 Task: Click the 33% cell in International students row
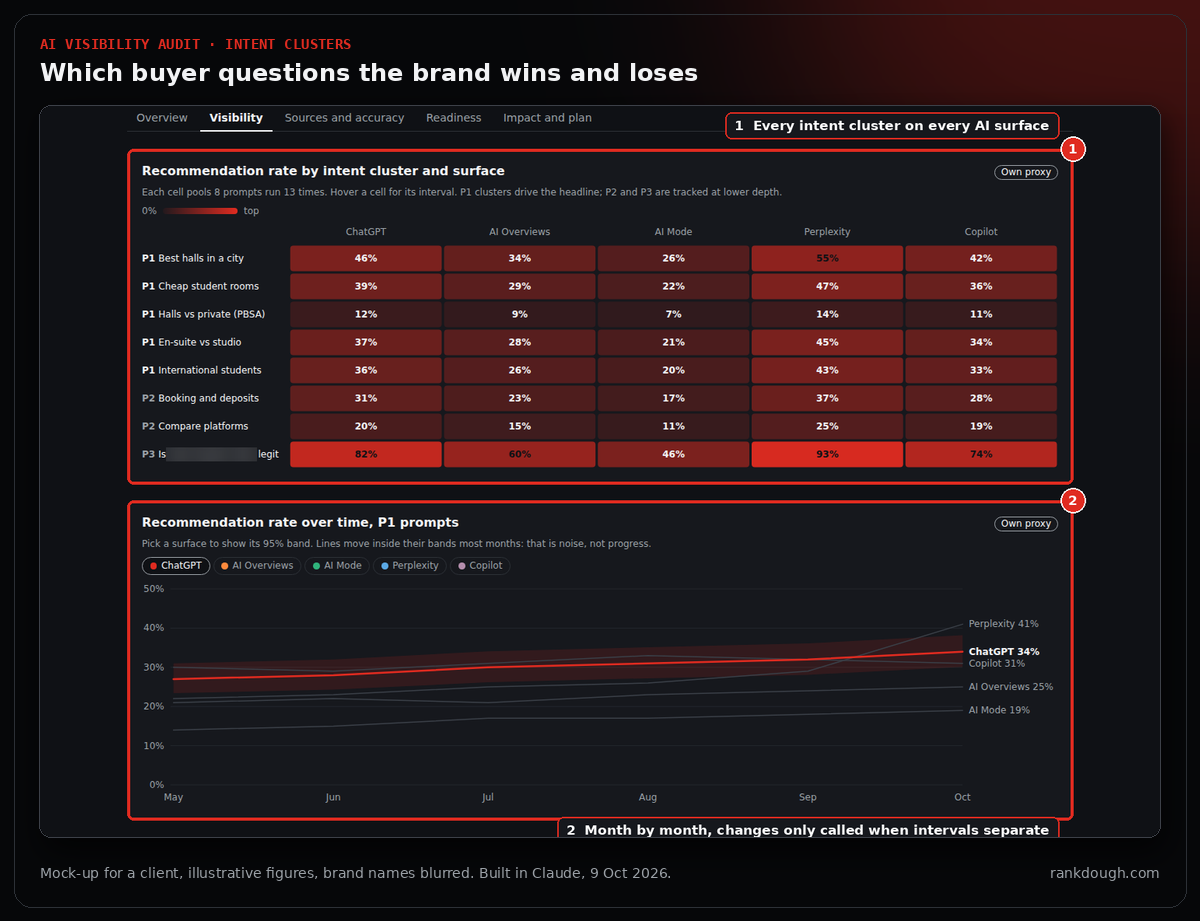click(x=981, y=370)
